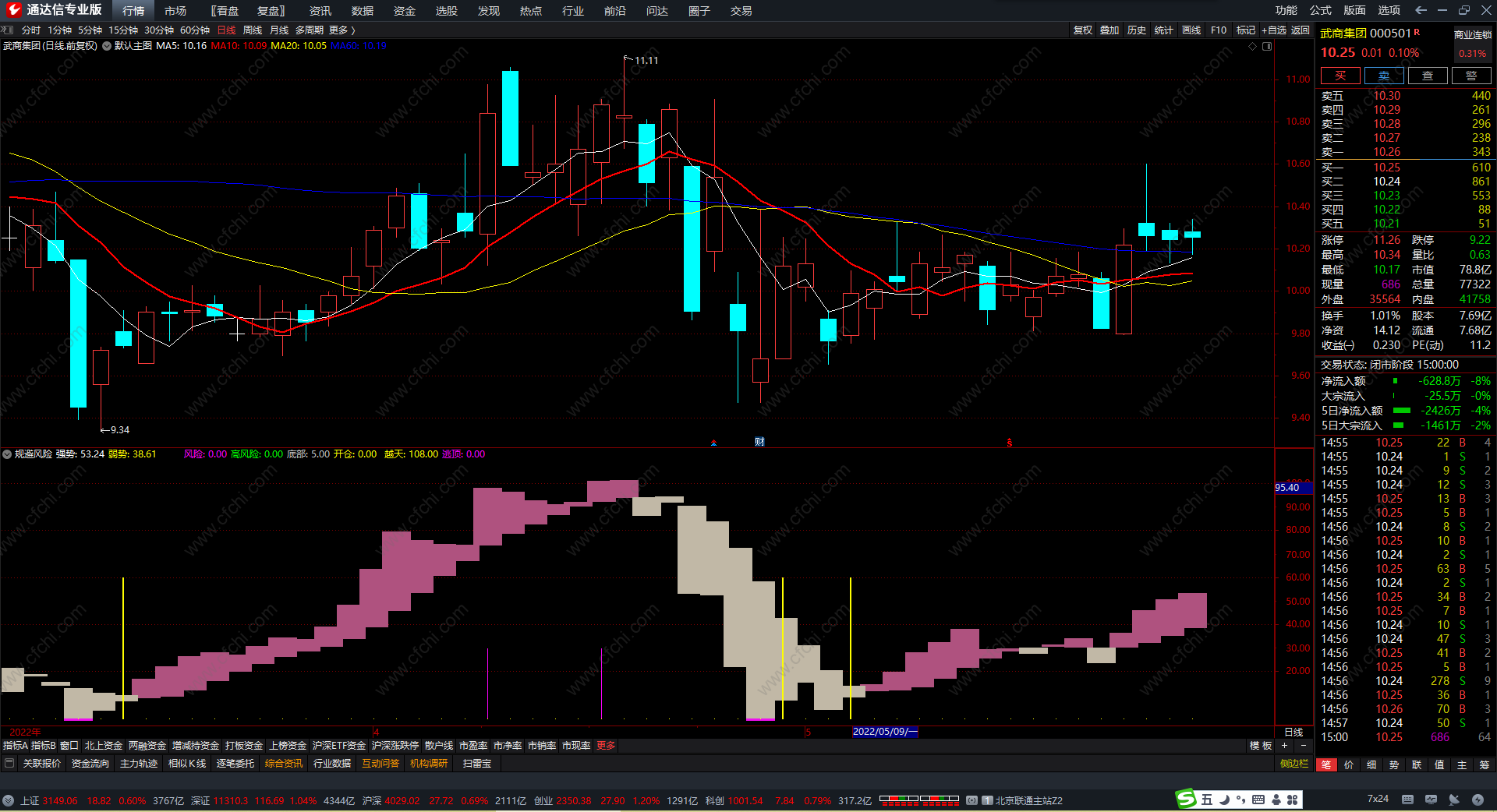The image size is (1497, 812).
Task: Open the 选股 stock picker tab
Action: coord(447,11)
